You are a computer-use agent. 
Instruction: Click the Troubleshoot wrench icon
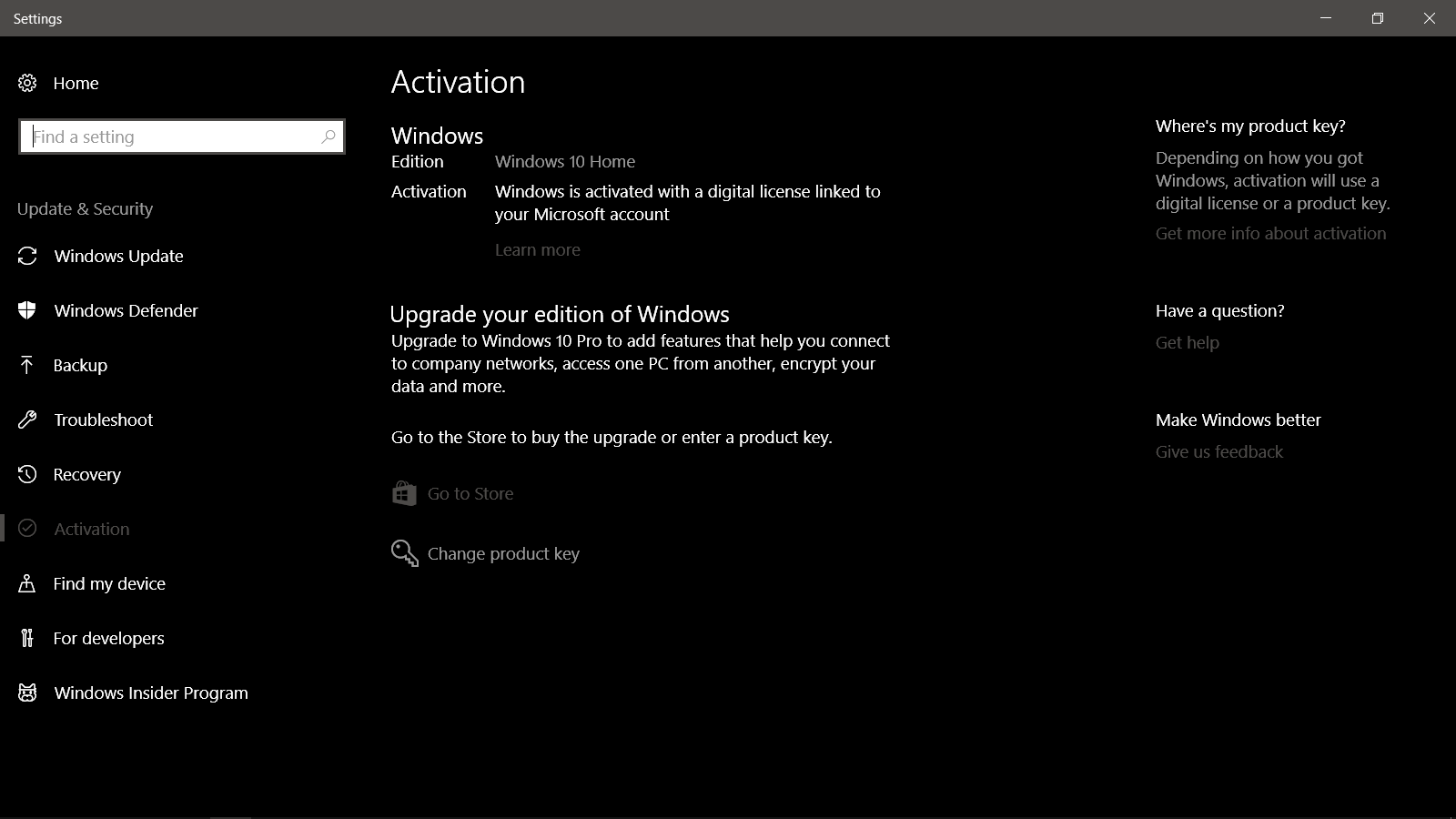[x=27, y=420]
